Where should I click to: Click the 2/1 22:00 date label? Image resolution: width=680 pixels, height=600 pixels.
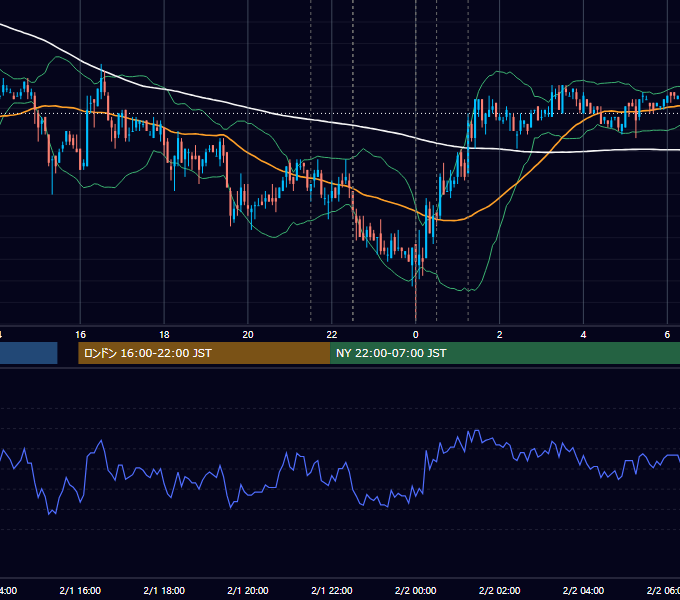click(x=332, y=590)
